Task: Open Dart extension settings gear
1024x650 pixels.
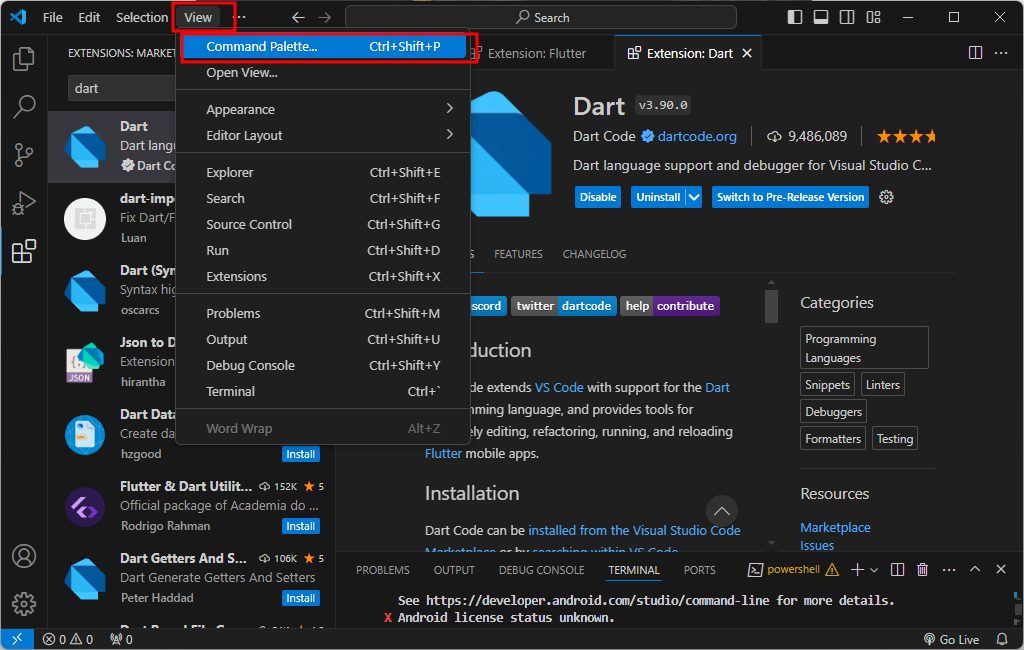Action: tap(886, 197)
